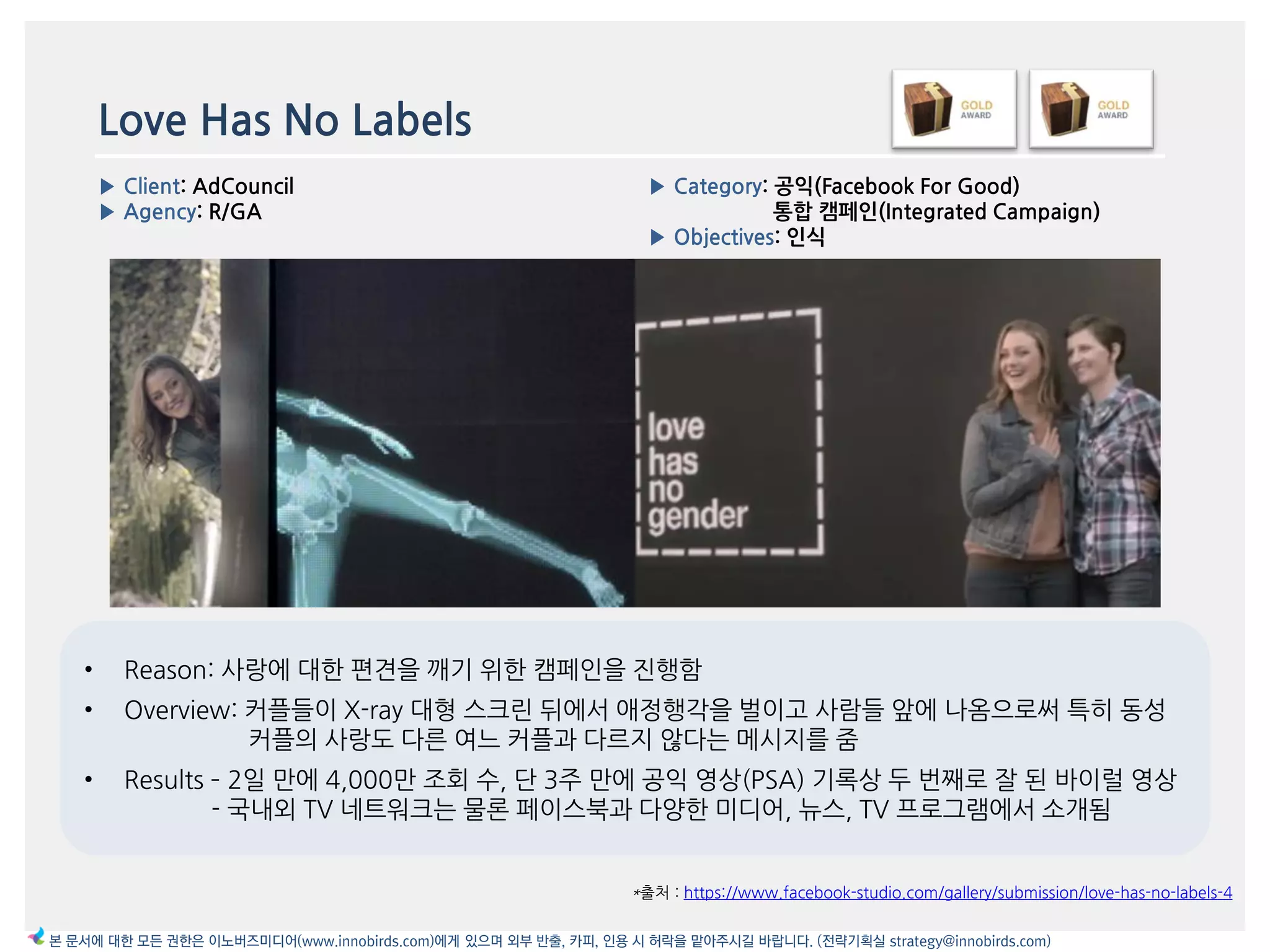Click the Client: AdCouncil text
Image resolution: width=1270 pixels, height=952 pixels.
click(209, 186)
